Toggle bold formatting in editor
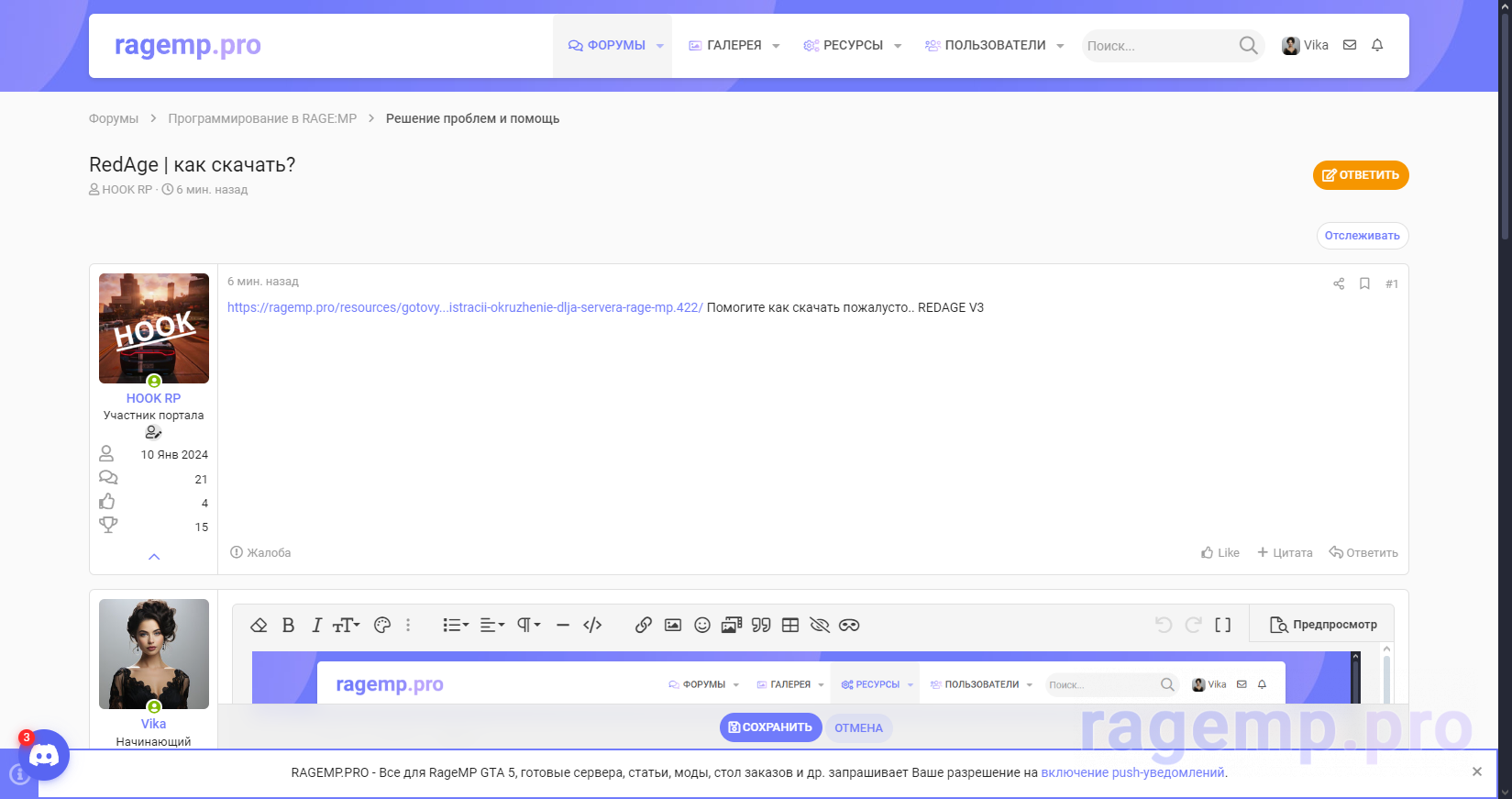This screenshot has width=1512, height=799. [x=288, y=625]
